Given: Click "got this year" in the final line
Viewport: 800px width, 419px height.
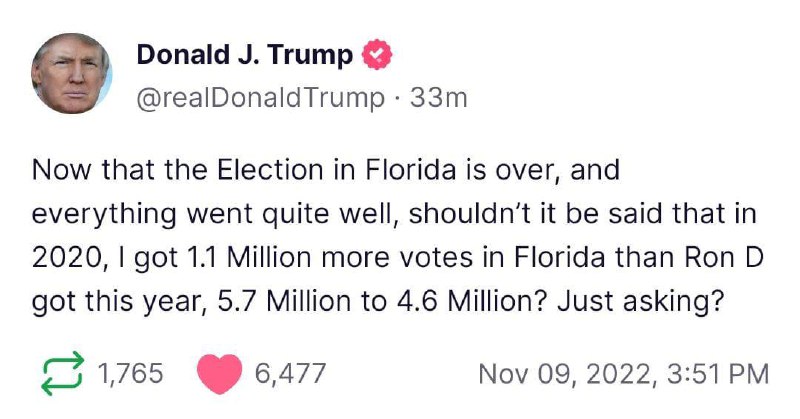Looking at the screenshot, I should [116, 302].
